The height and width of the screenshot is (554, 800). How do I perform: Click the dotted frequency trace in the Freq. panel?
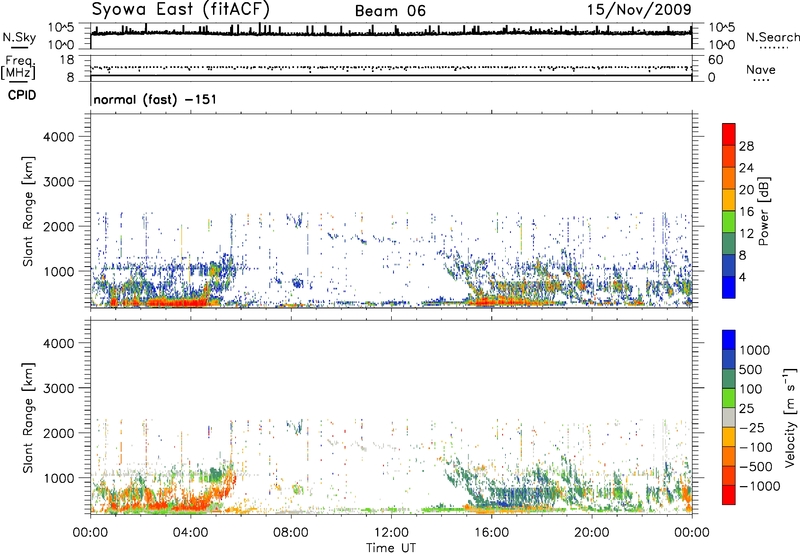(x=391, y=67)
